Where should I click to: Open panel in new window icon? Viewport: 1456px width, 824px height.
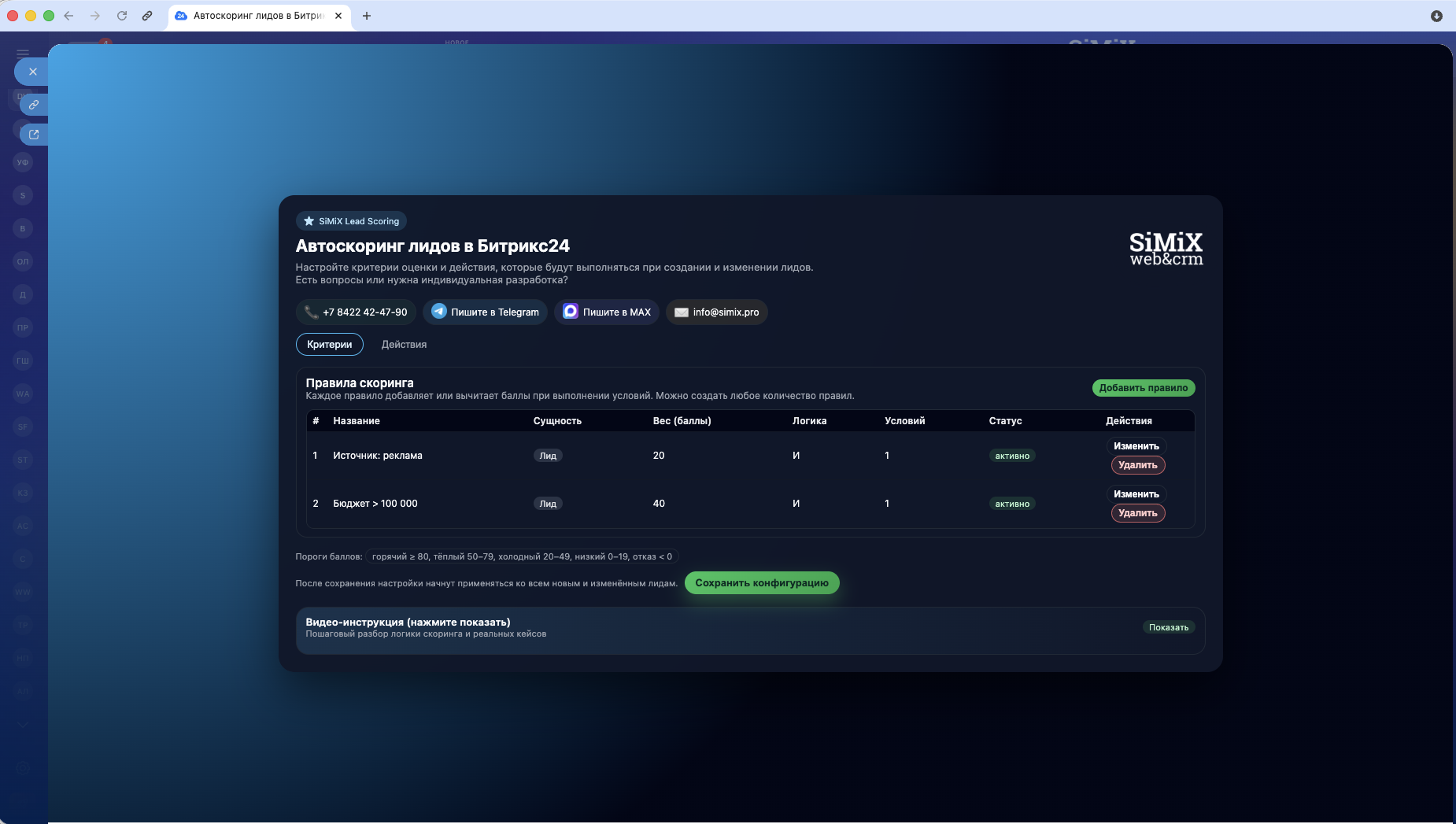(34, 135)
